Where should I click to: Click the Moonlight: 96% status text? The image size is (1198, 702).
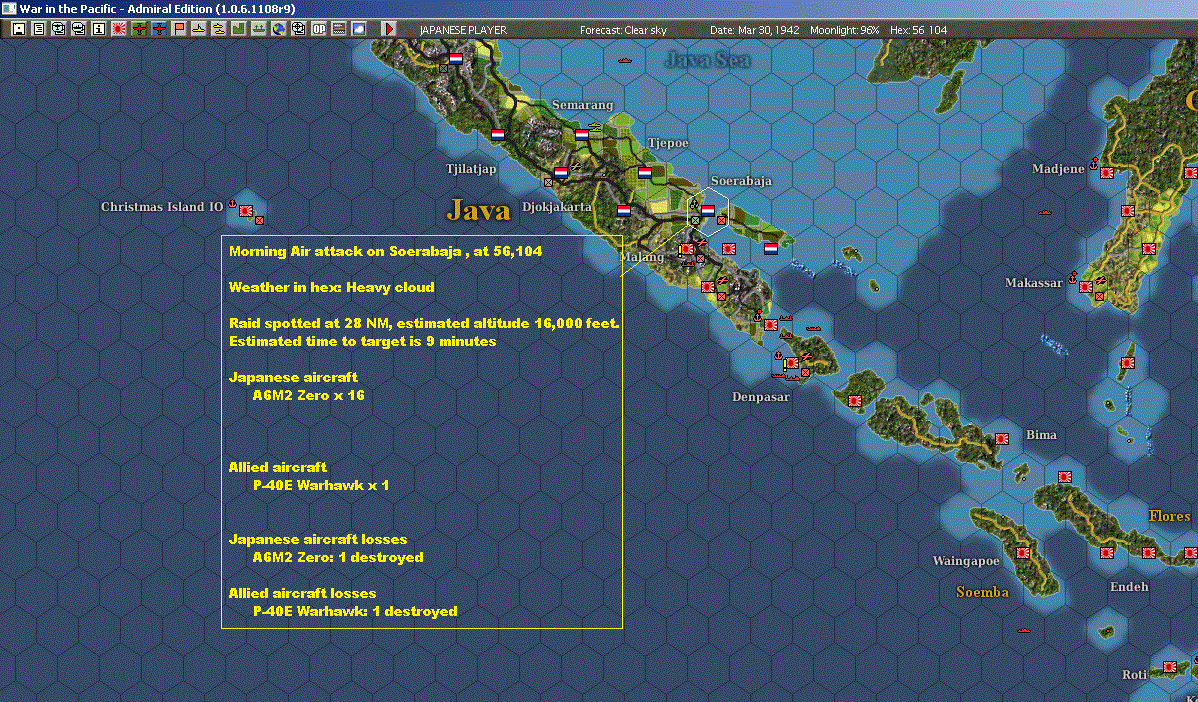(844, 30)
